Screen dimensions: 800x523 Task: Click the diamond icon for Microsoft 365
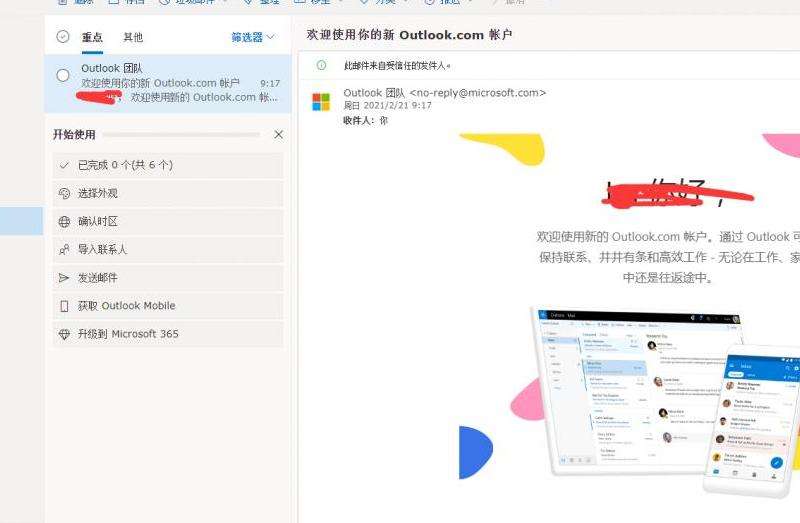[65, 334]
